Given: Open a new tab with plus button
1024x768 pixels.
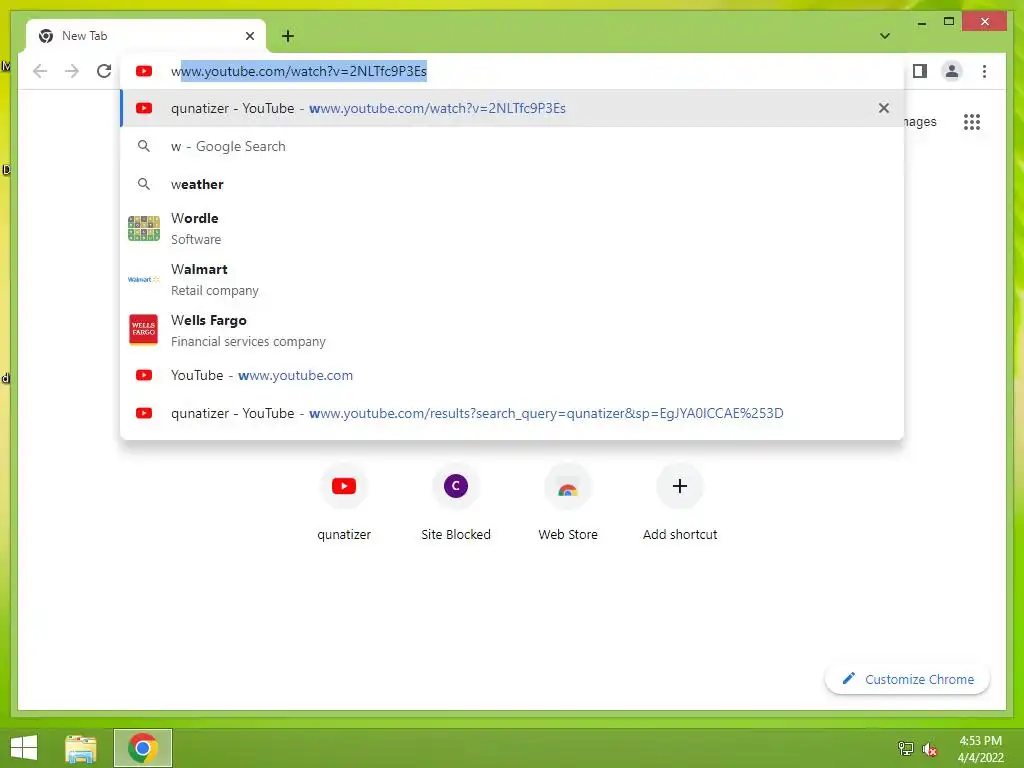Looking at the screenshot, I should tap(288, 36).
